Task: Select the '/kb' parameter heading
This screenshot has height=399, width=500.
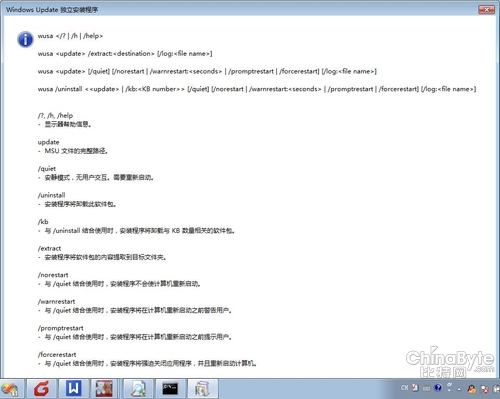Action: tap(43, 222)
